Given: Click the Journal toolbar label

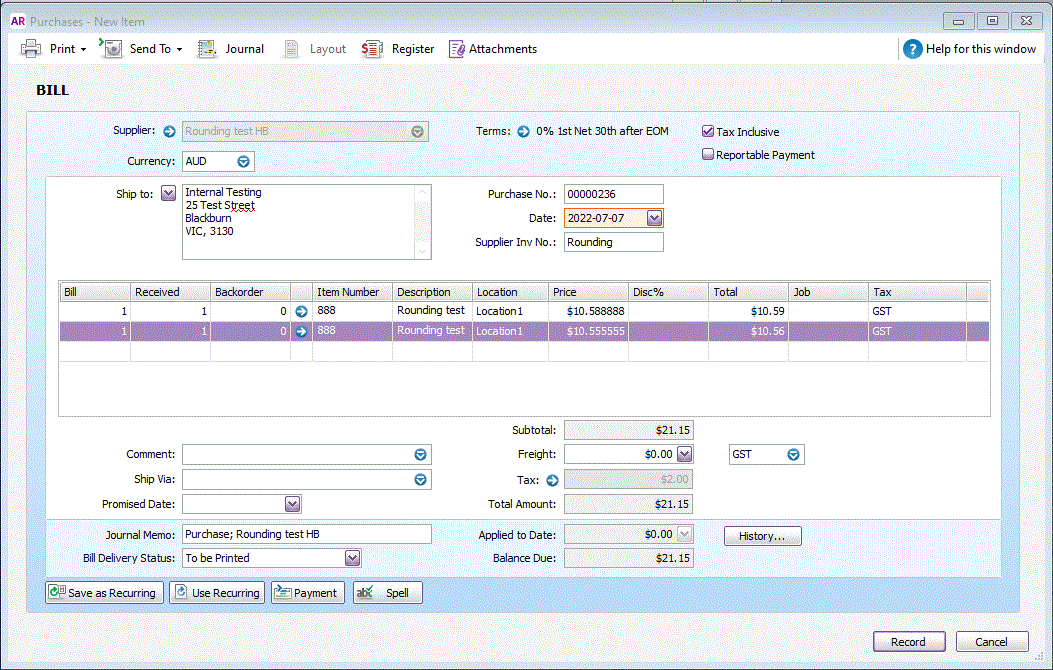Looking at the screenshot, I should pyautogui.click(x=244, y=49).
